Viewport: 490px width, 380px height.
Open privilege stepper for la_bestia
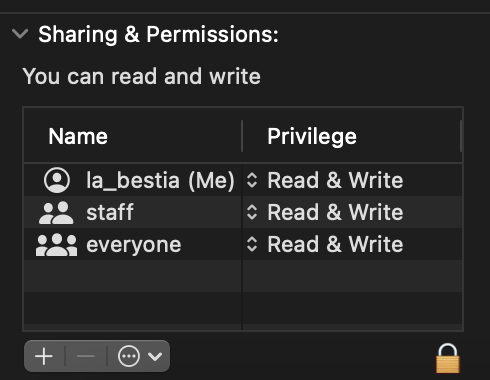tap(252, 180)
